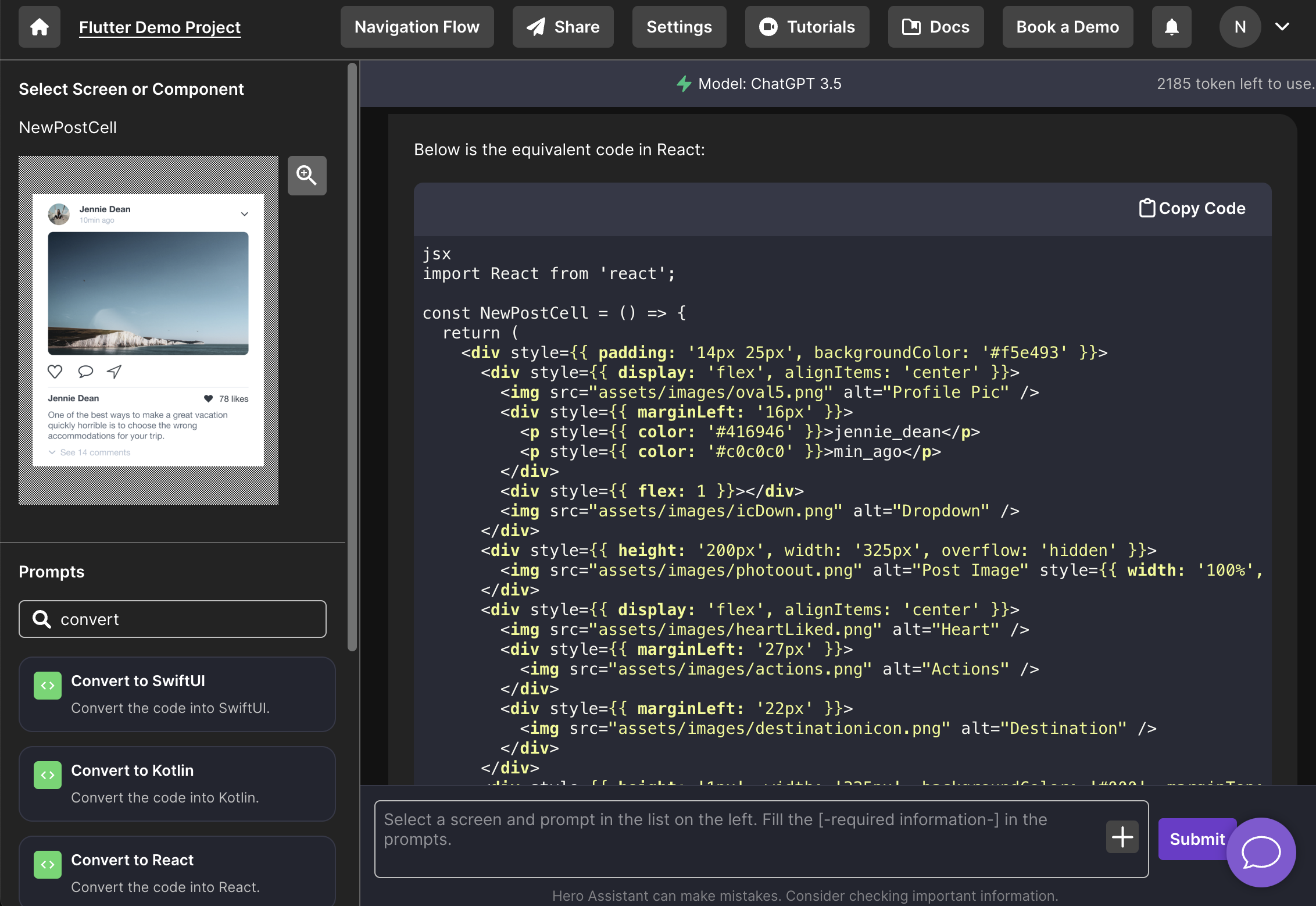The width and height of the screenshot is (1316, 906).
Task: Click the Convert to SwiftUI code icon
Action: [x=48, y=686]
